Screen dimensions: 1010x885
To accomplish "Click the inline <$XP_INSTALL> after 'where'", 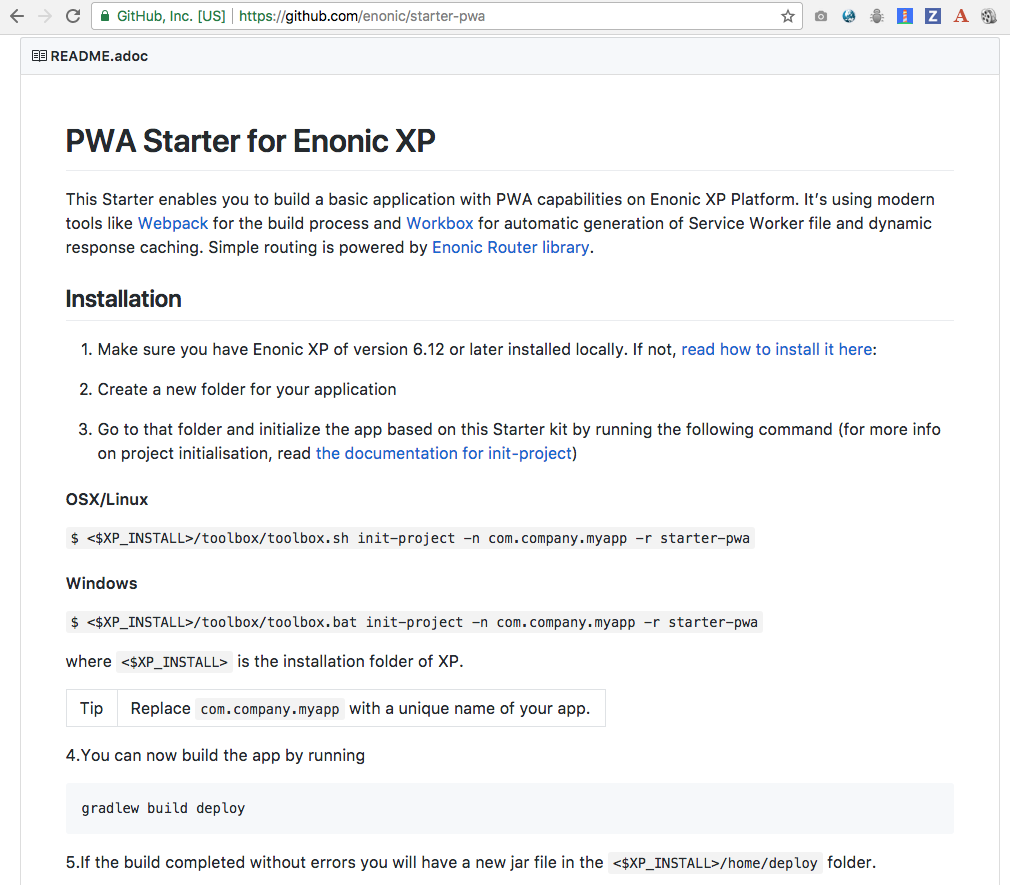I will [x=175, y=662].
